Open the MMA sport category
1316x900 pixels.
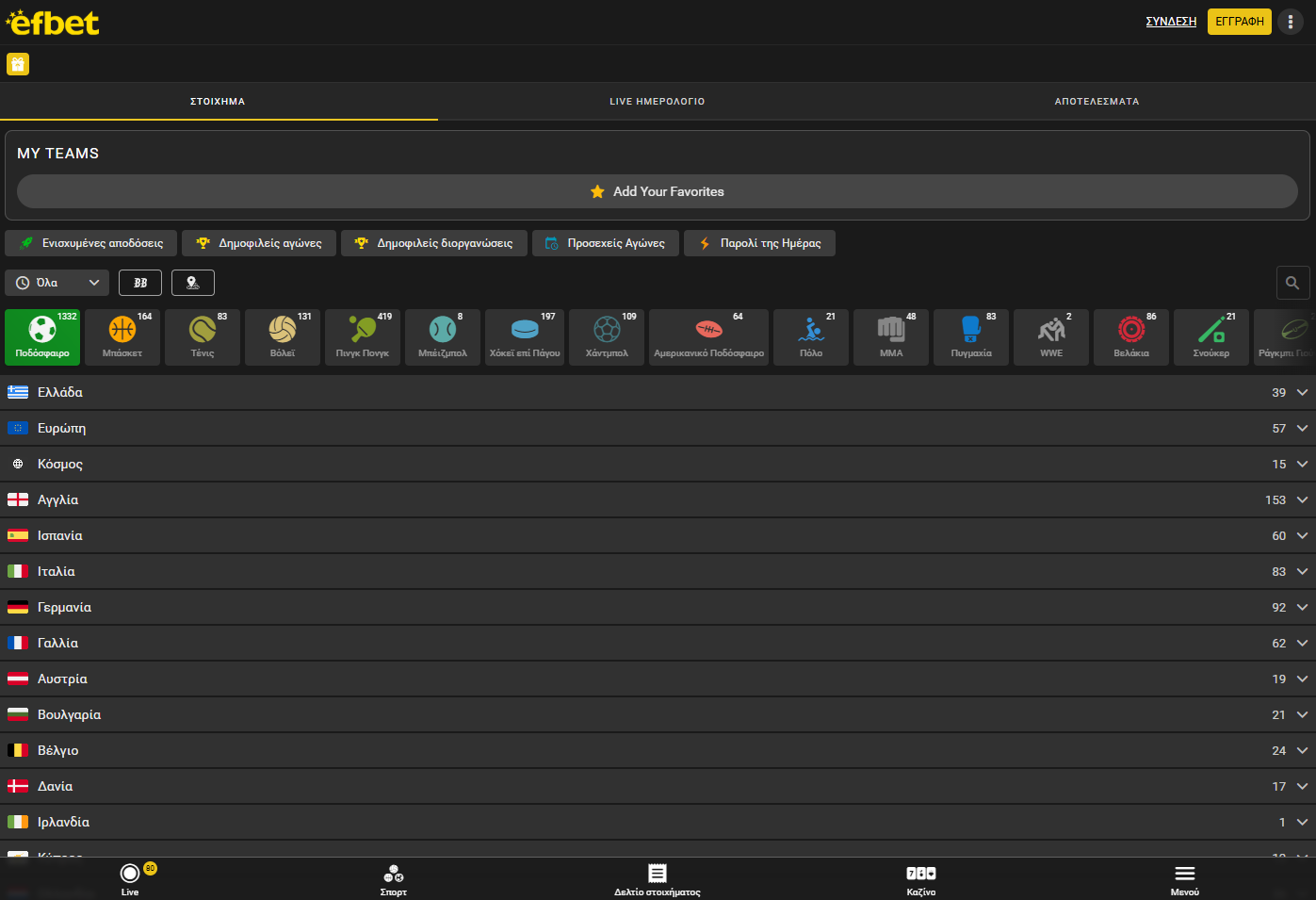(x=891, y=336)
